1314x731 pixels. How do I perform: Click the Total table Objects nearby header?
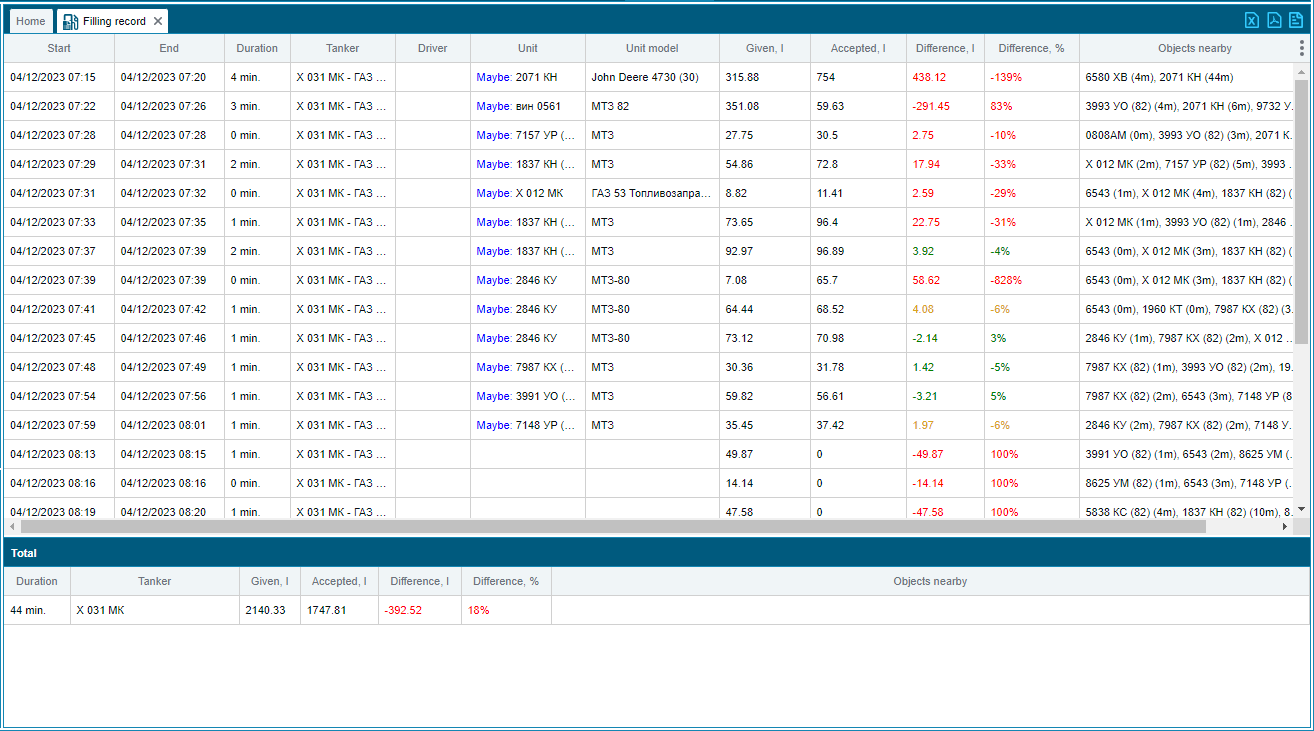[930, 581]
